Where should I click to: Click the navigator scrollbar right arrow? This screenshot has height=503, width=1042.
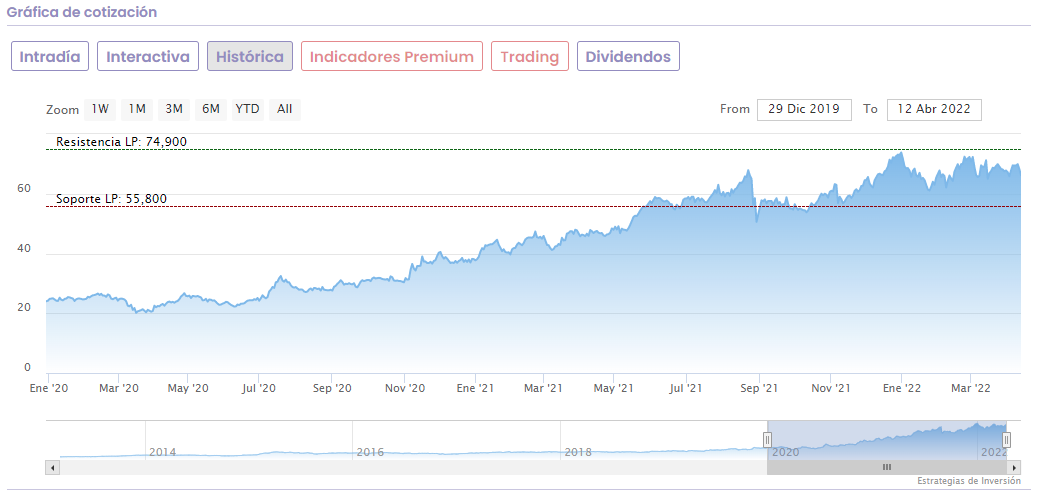coord(1014,467)
